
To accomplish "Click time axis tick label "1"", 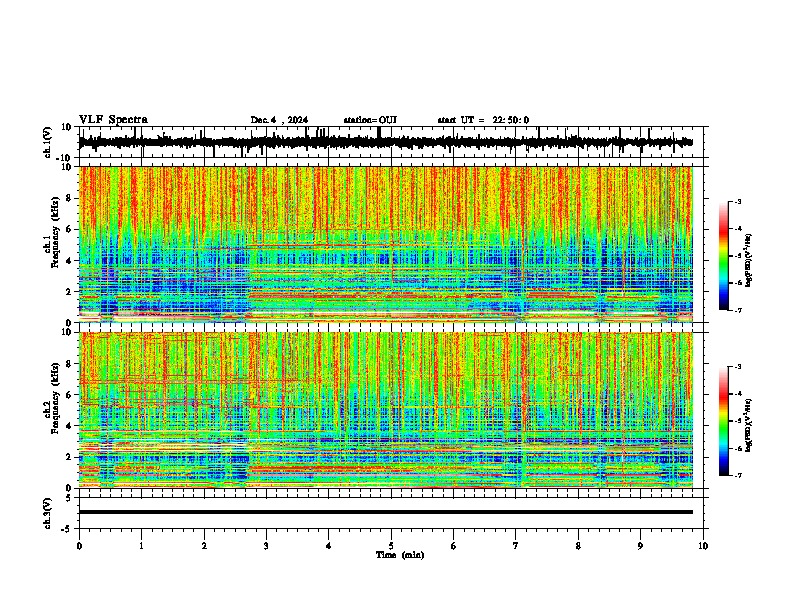I will point(141,546).
